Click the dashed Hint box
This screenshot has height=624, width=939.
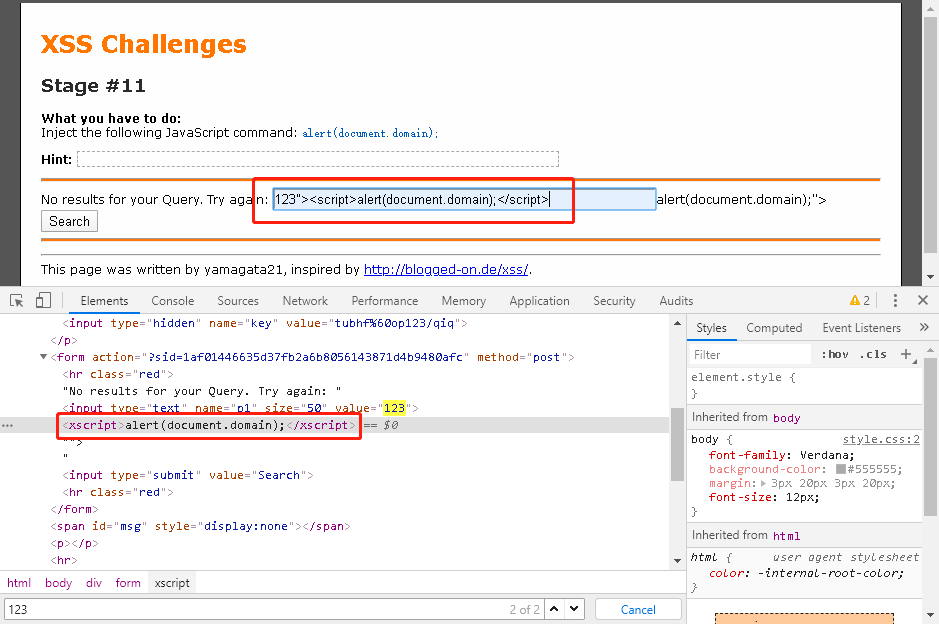point(318,159)
